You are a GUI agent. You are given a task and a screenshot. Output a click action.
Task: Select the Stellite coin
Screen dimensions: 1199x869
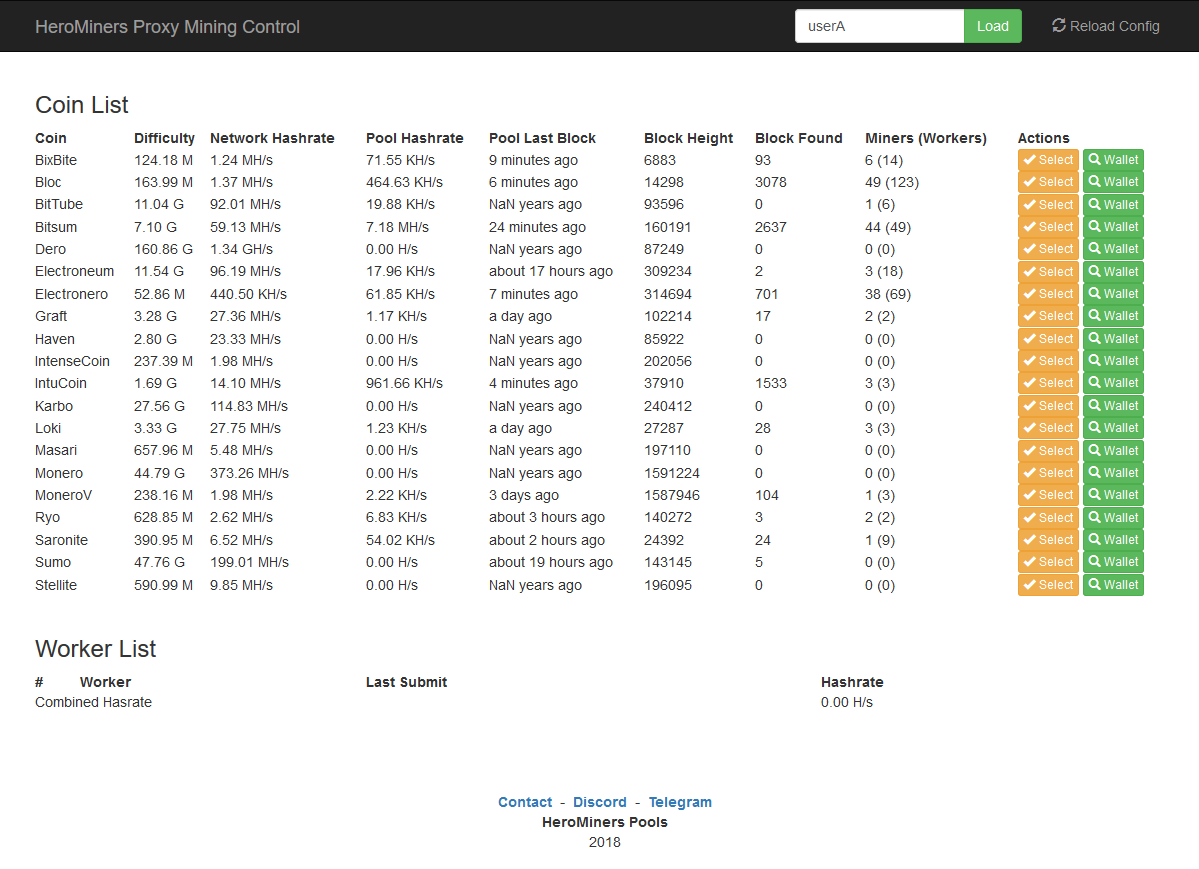click(1048, 585)
